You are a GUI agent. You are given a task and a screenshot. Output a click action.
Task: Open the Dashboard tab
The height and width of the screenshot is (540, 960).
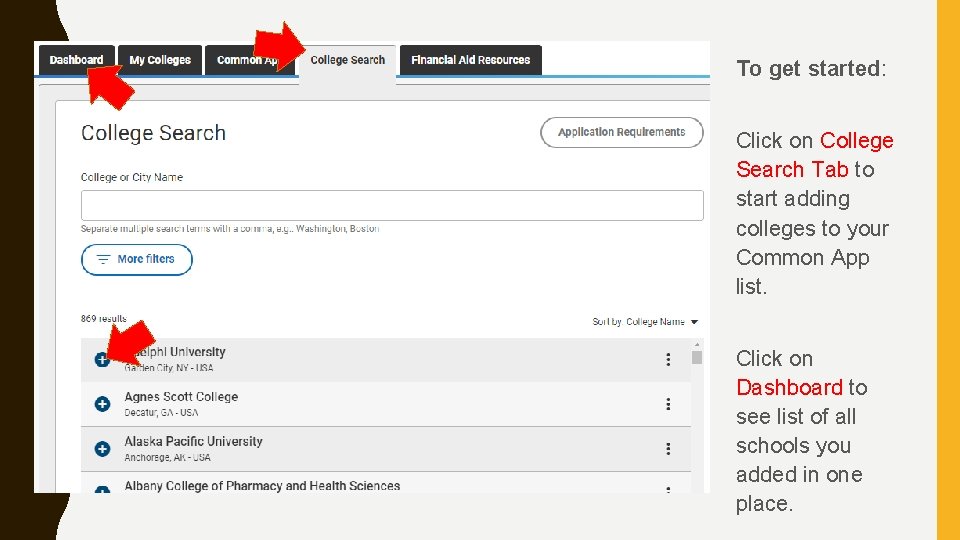[x=76, y=60]
